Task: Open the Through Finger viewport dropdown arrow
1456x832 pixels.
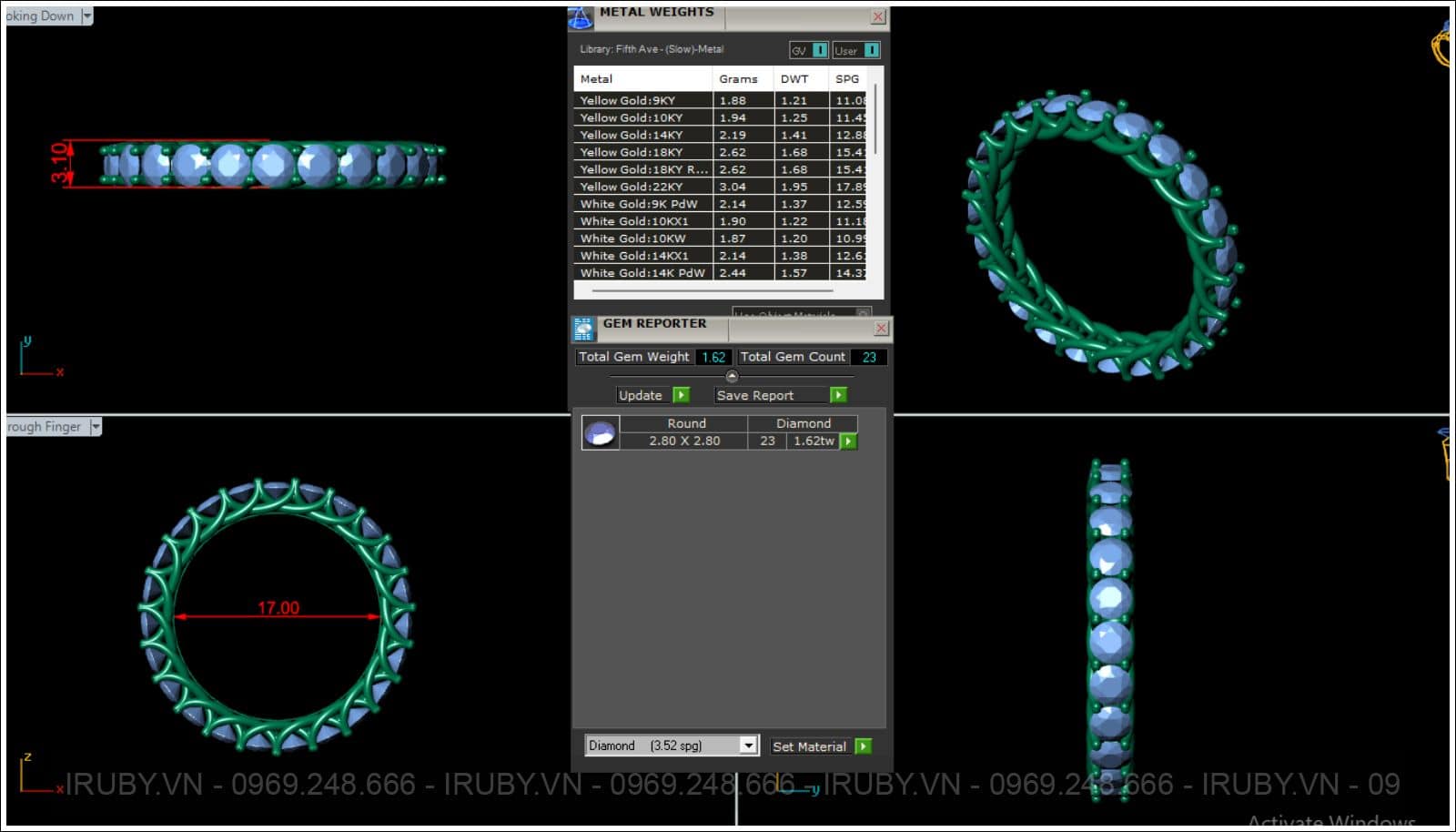Action: [x=95, y=426]
